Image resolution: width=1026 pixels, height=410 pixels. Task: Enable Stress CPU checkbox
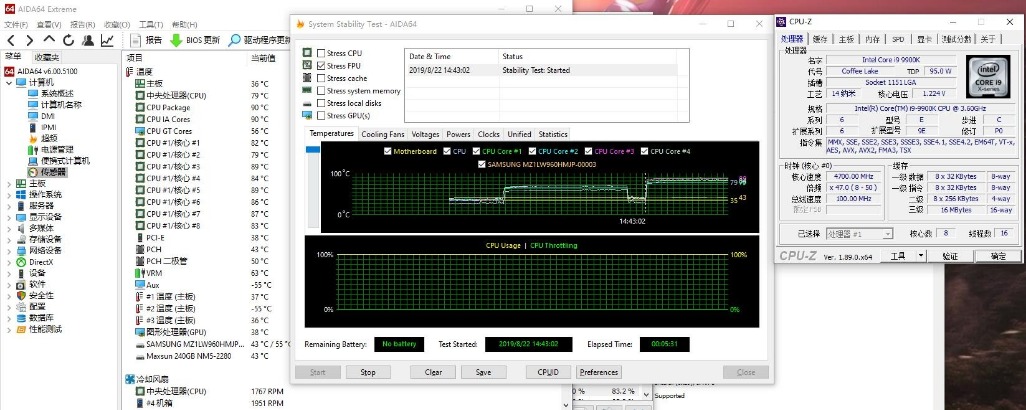coord(321,53)
